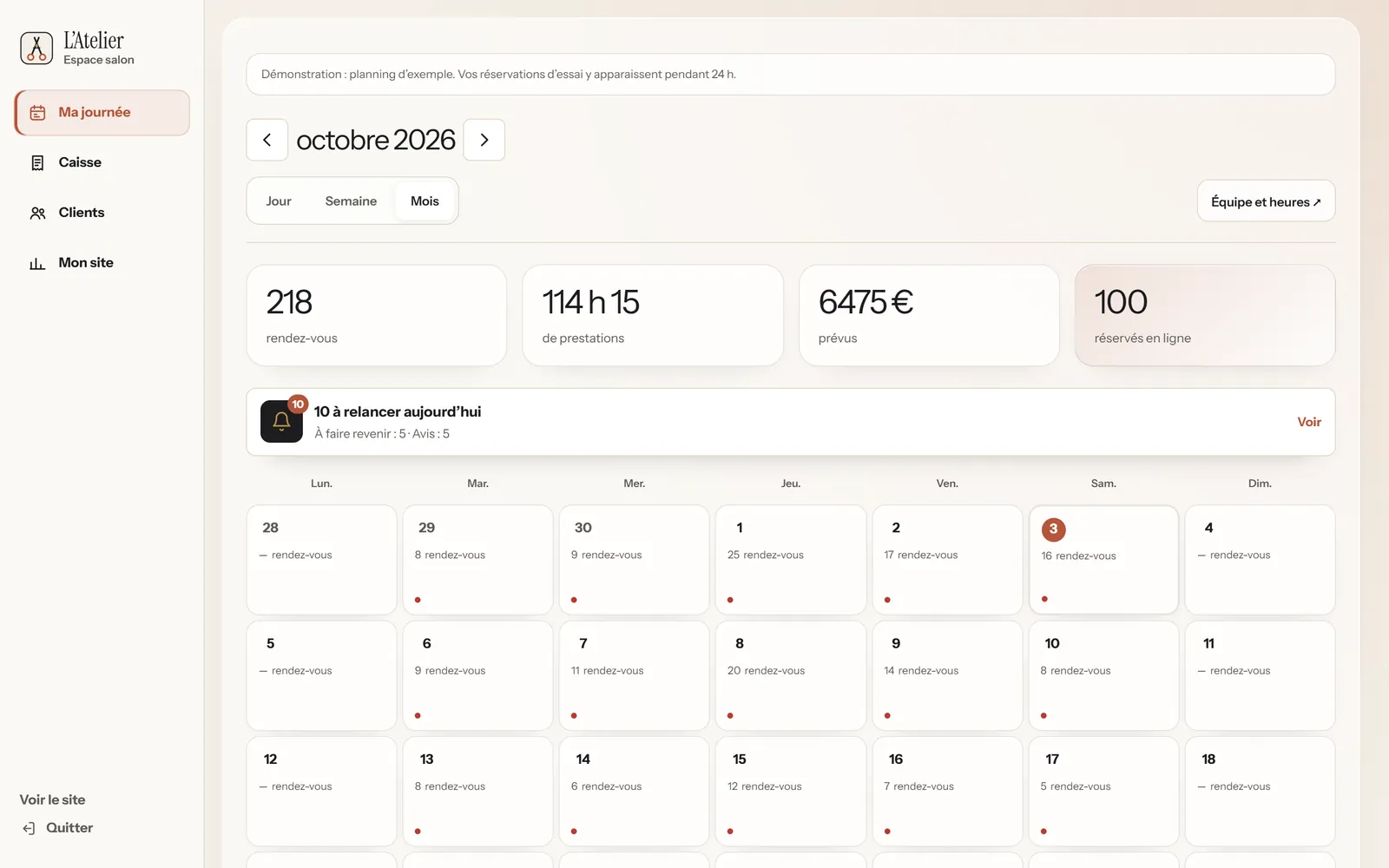Select day 16 with 7 rendez-vous
This screenshot has height=868, width=1389.
(x=947, y=791)
